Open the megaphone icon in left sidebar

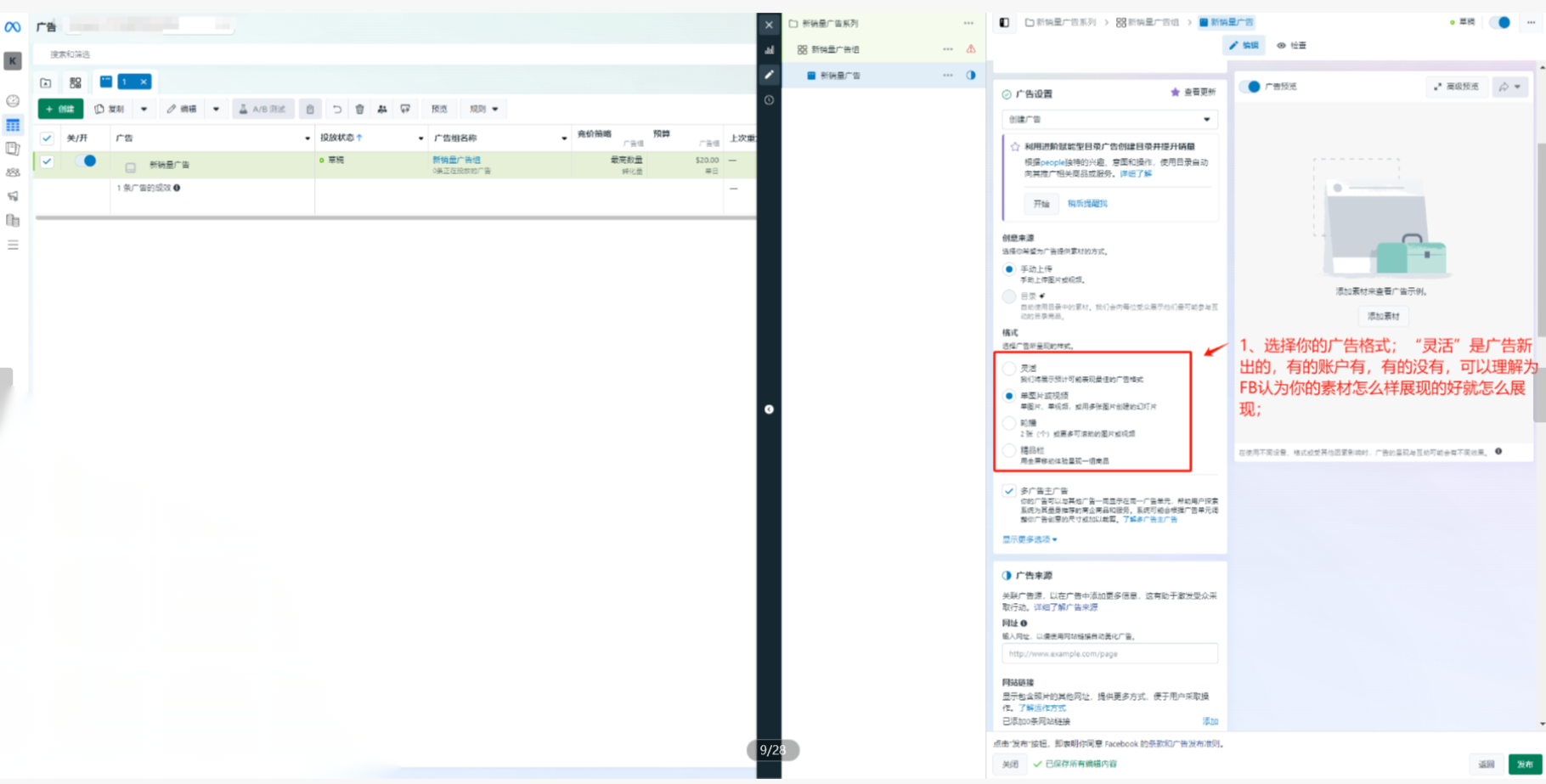pos(13,196)
